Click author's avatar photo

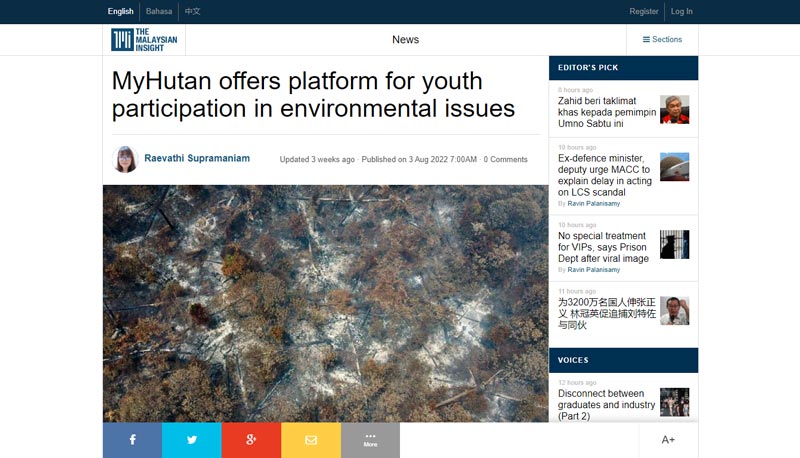point(125,159)
